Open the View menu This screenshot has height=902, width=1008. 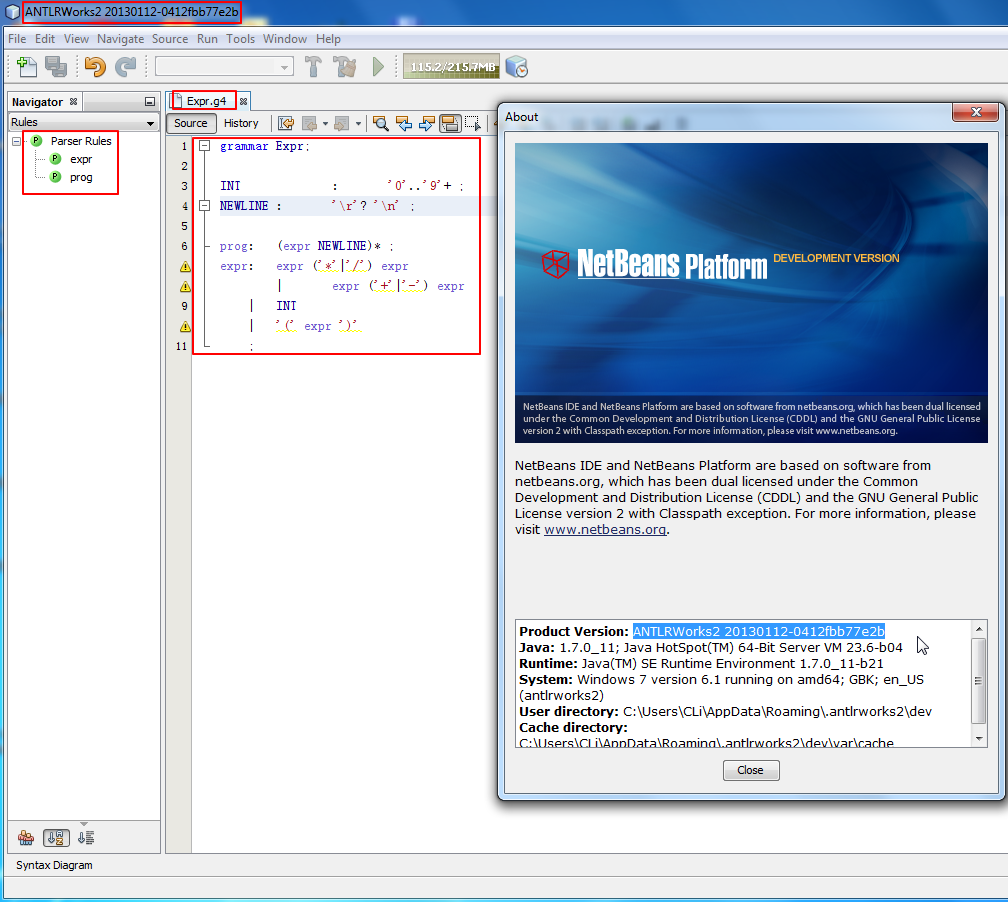pyautogui.click(x=76, y=39)
